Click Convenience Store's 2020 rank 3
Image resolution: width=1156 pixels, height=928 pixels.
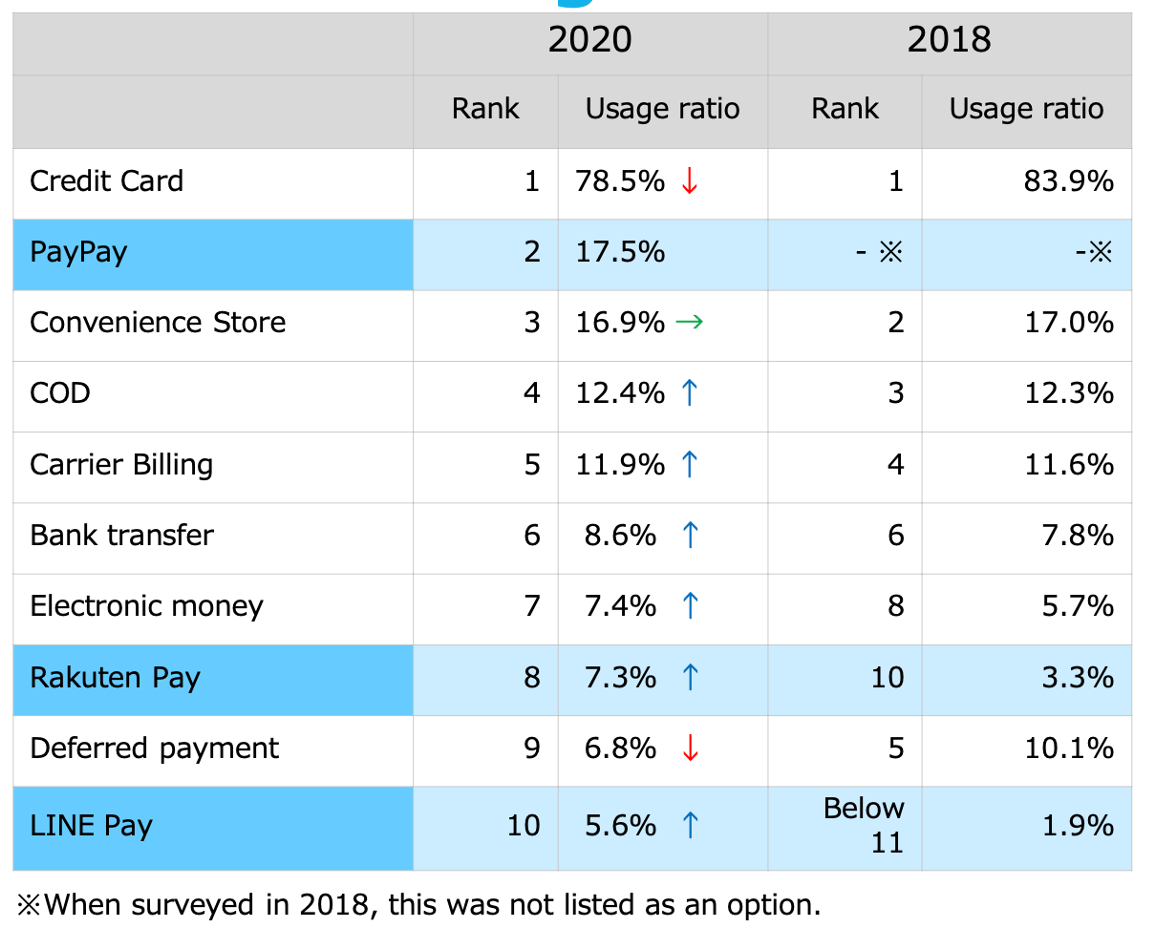pos(532,322)
